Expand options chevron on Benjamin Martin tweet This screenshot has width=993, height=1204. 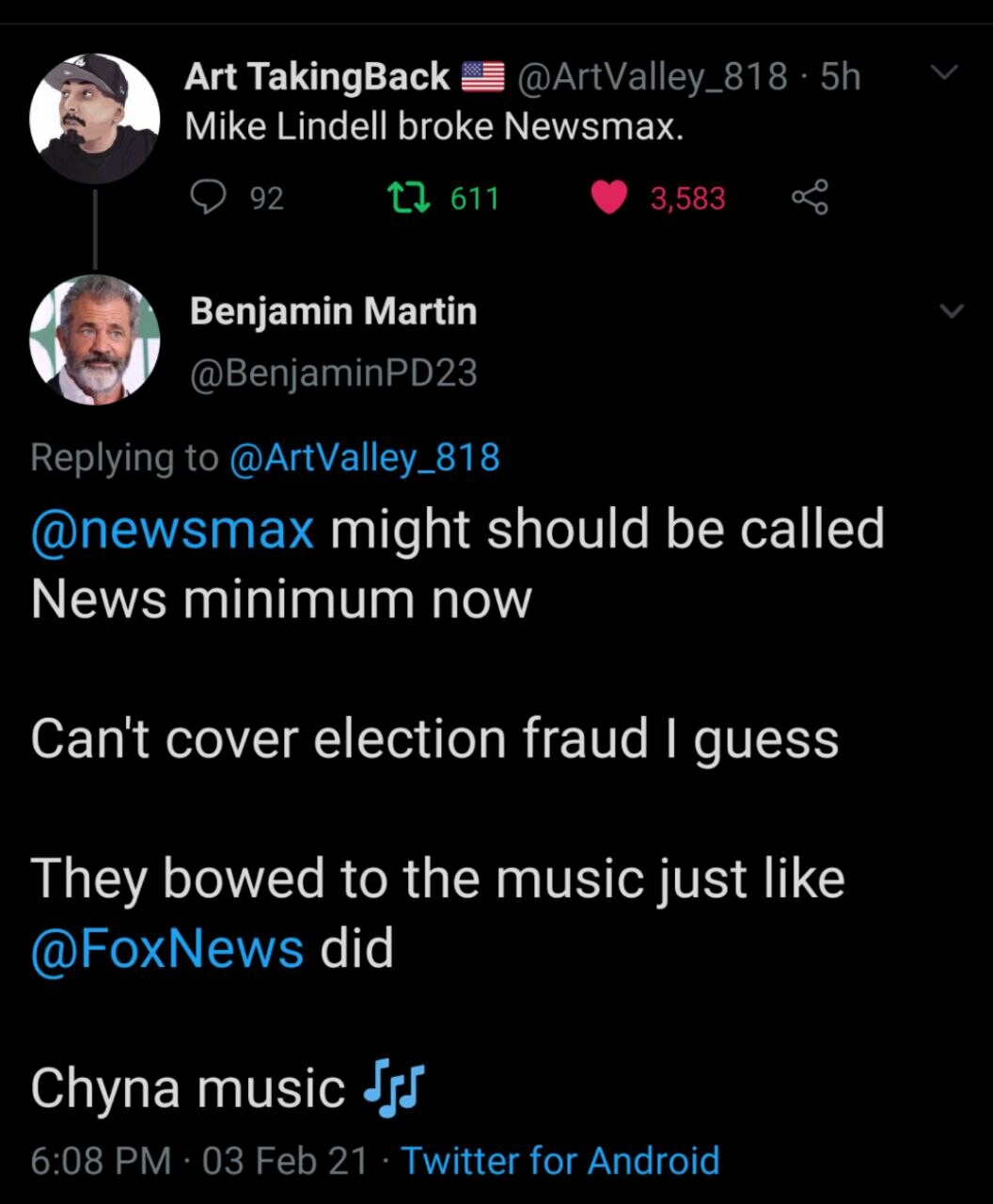coord(952,310)
